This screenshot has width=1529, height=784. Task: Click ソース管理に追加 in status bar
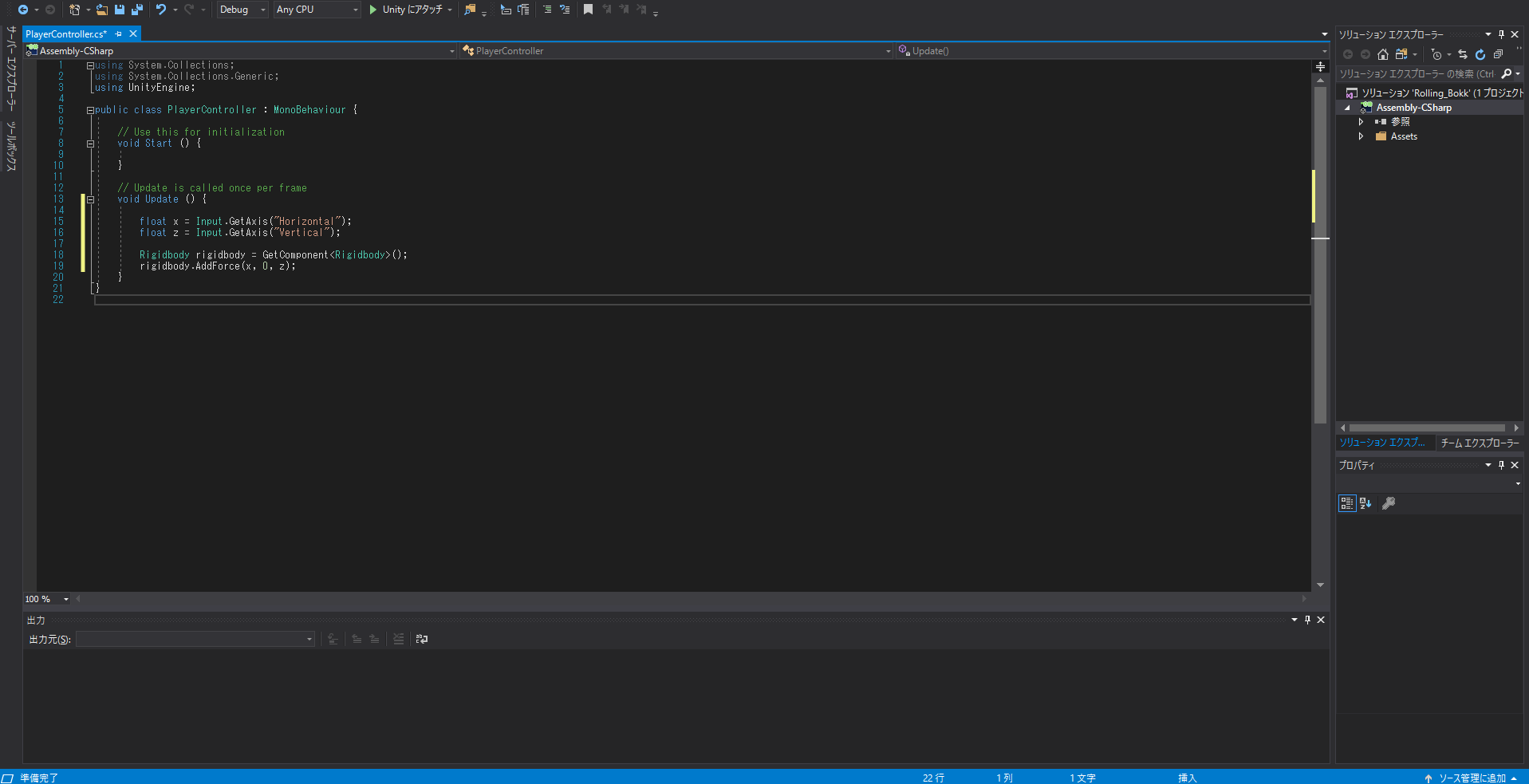click(x=1472, y=778)
